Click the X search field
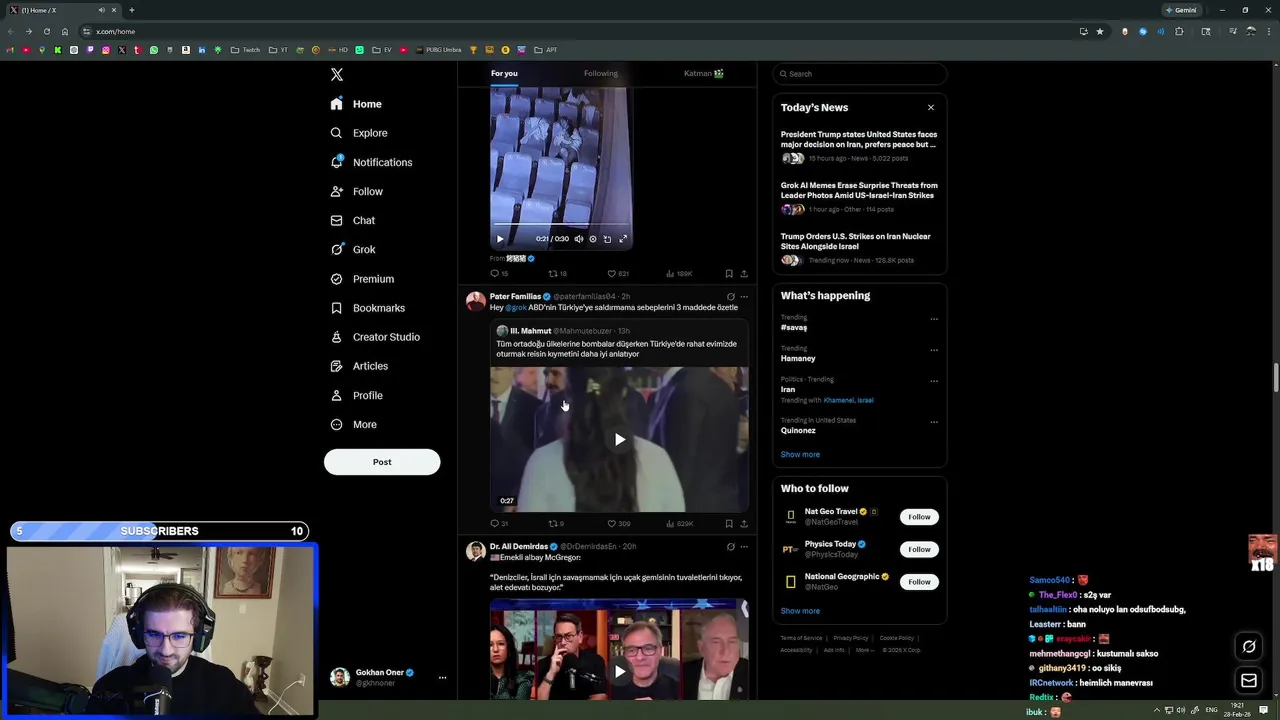 [x=859, y=74]
